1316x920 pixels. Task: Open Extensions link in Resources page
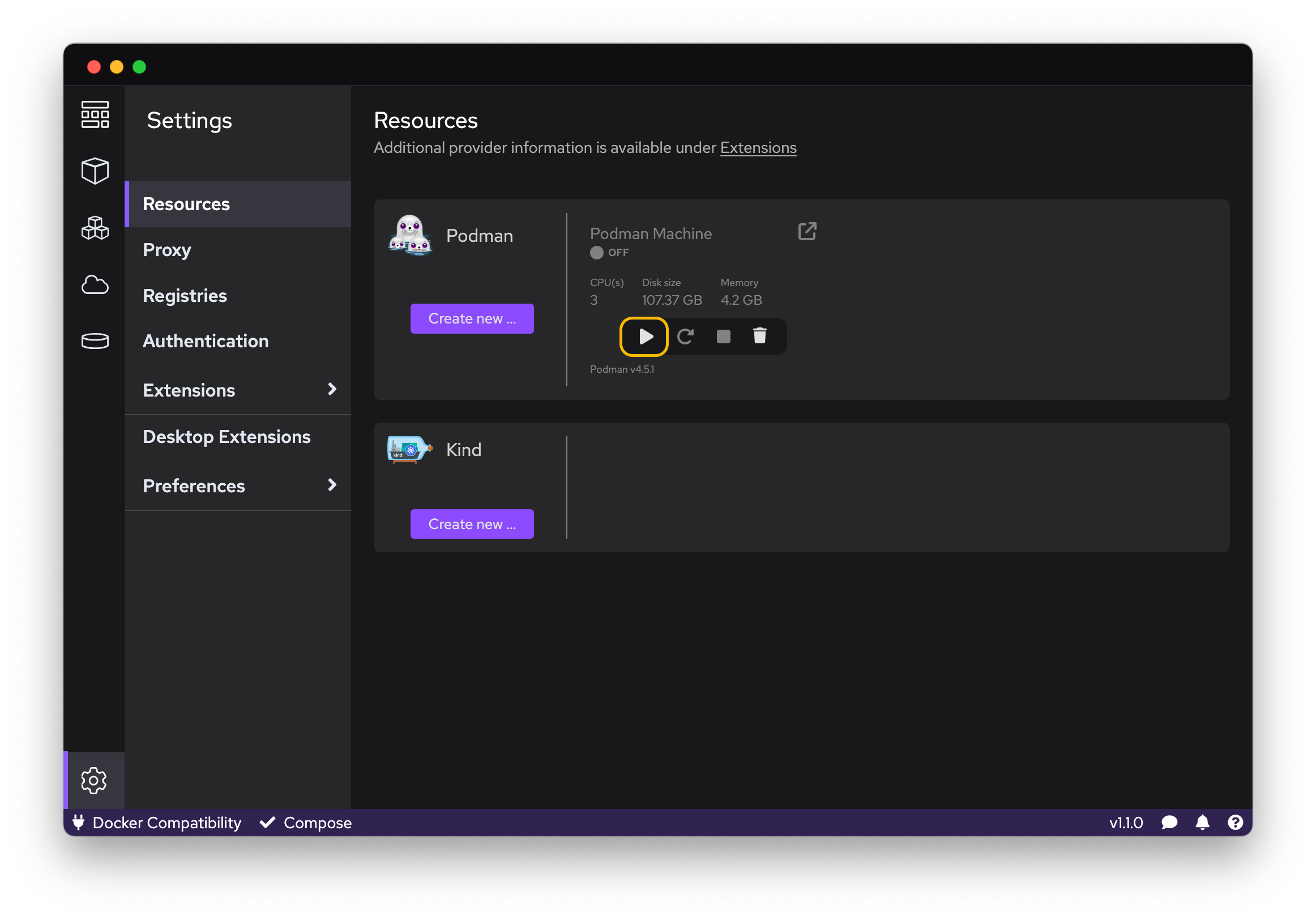758,148
